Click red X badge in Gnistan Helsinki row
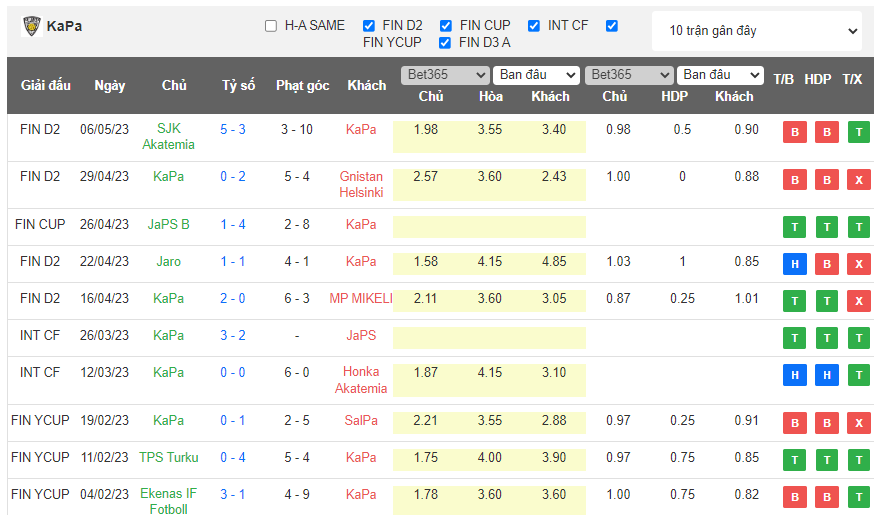The width and height of the screenshot is (874, 515). [858, 180]
